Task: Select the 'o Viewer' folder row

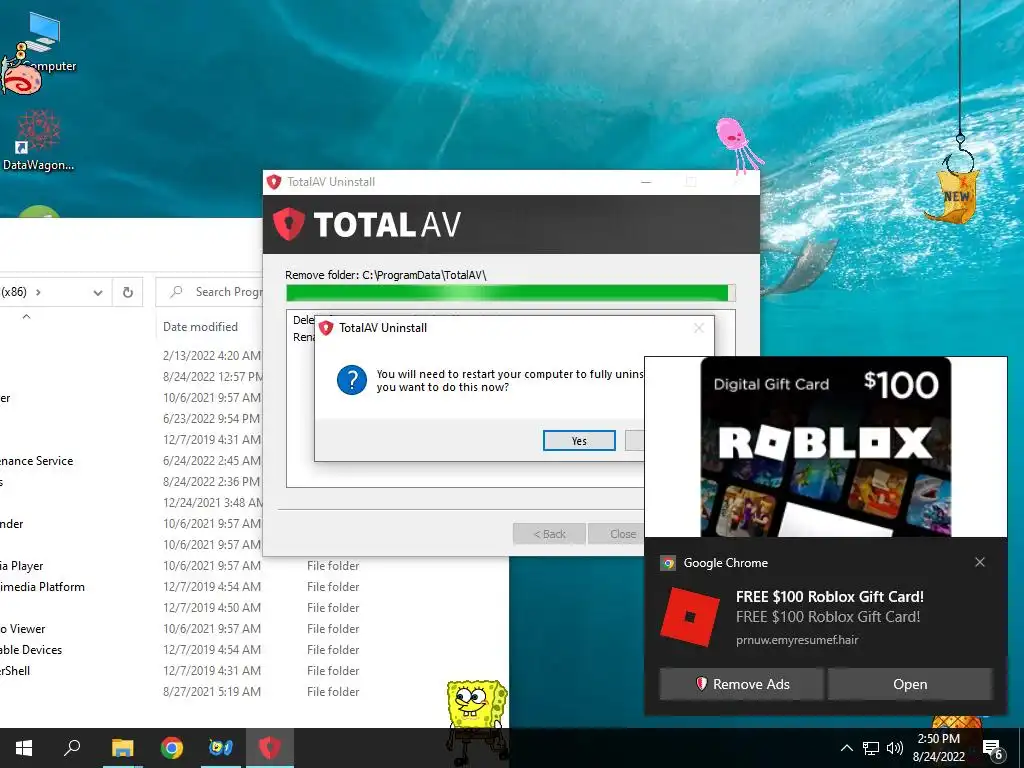Action: point(255,628)
